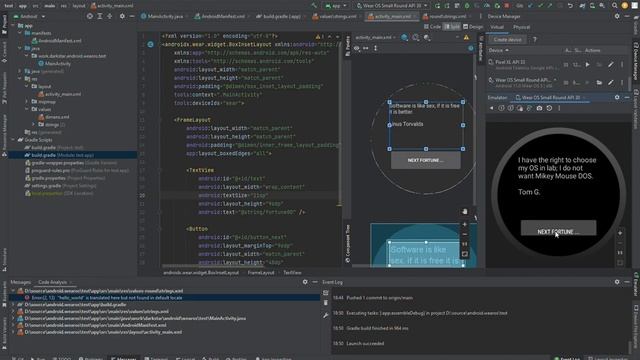Edit the Wear OS Small Round device
The image size is (640, 360).
pos(611,82)
